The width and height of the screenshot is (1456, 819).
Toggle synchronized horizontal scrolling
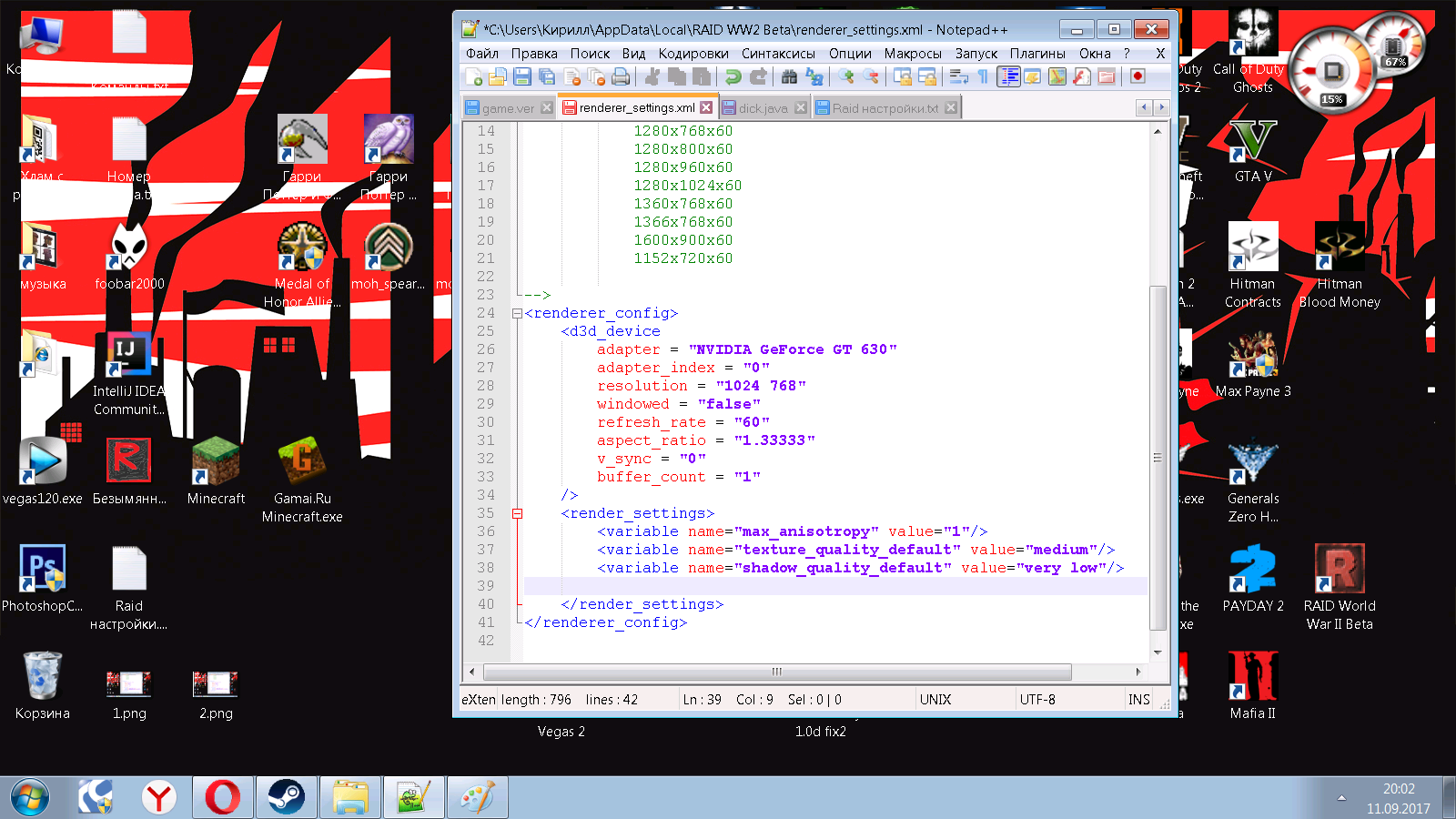tap(927, 76)
